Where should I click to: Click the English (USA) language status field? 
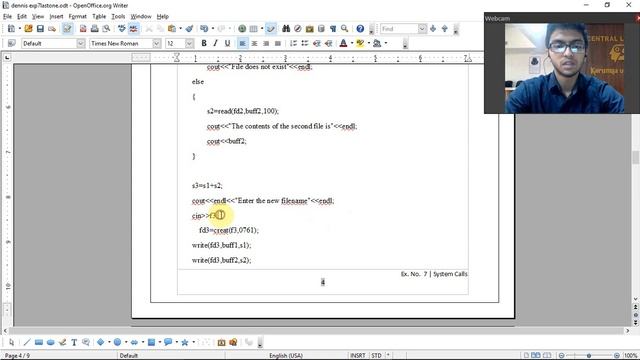pos(286,356)
